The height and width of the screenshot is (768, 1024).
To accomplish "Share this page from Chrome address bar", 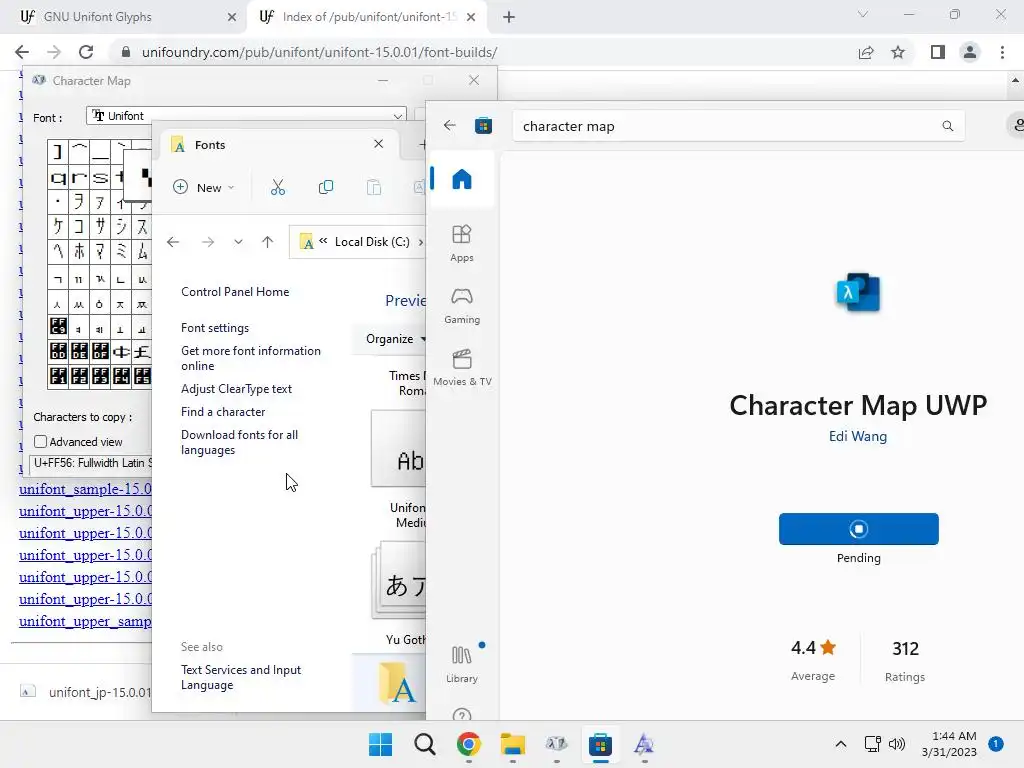I will tap(866, 52).
